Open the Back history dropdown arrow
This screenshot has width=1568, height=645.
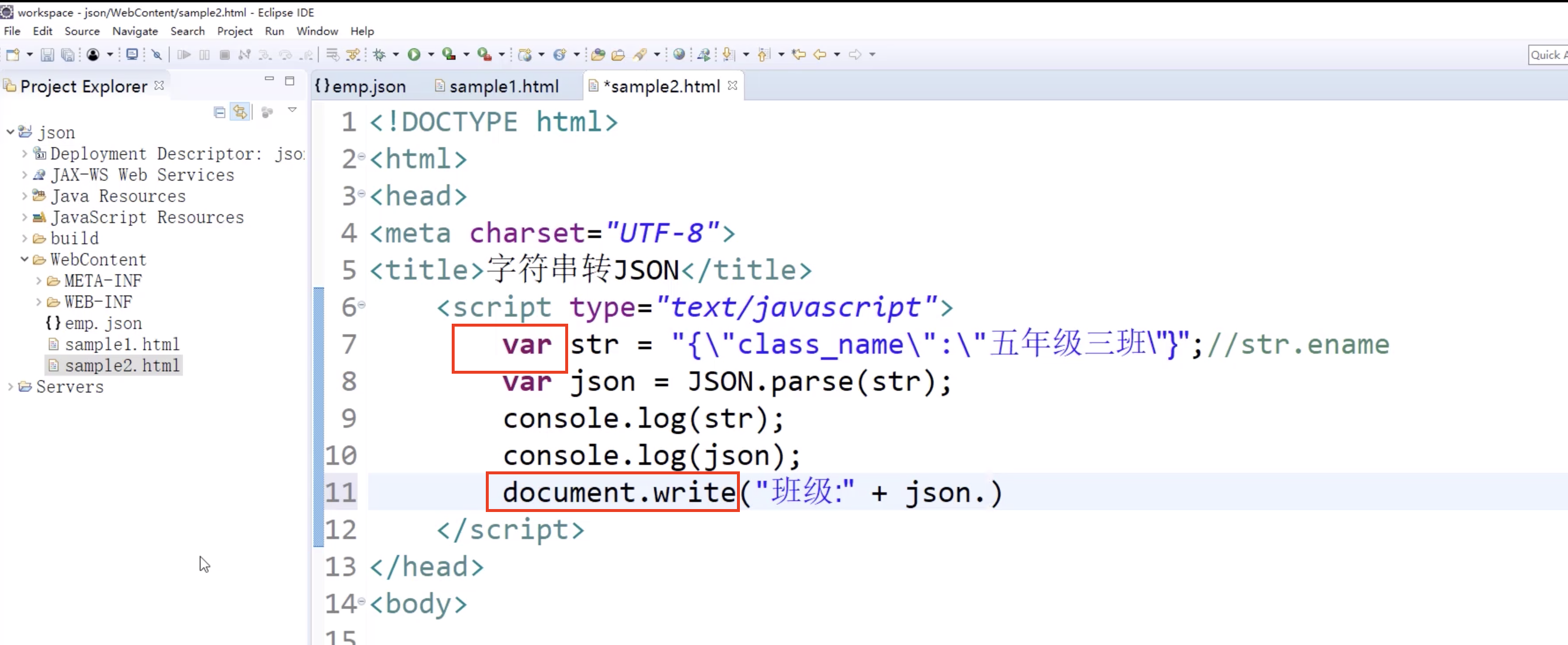point(837,55)
